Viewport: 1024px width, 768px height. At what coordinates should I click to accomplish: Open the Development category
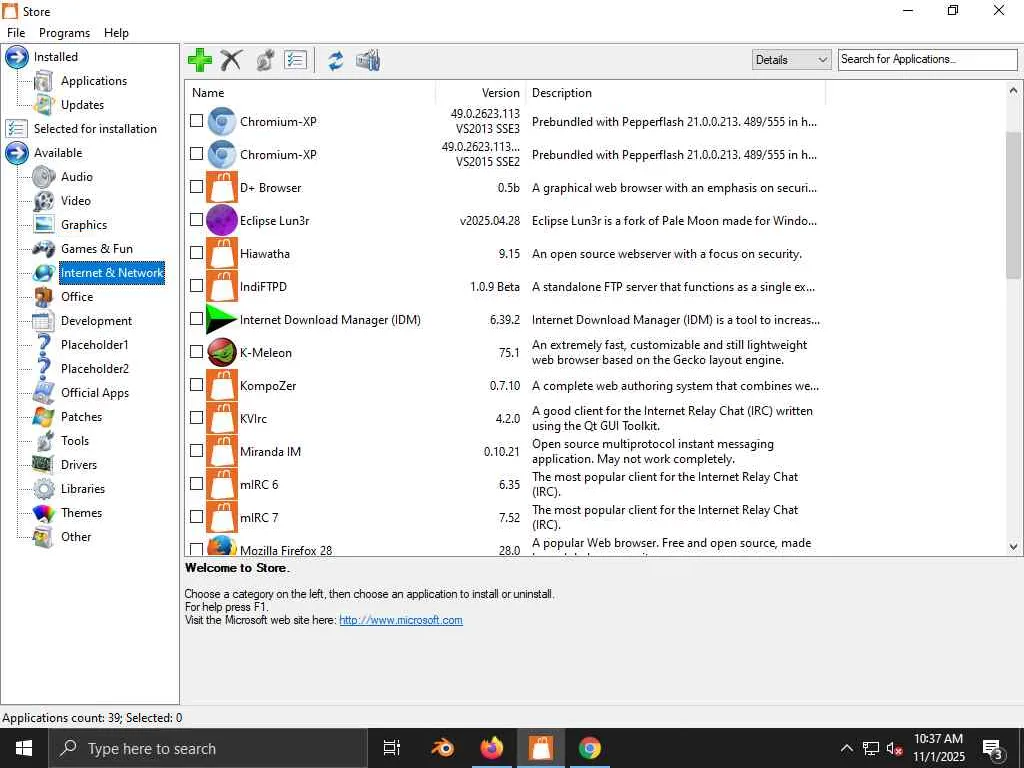pyautogui.click(x=96, y=321)
